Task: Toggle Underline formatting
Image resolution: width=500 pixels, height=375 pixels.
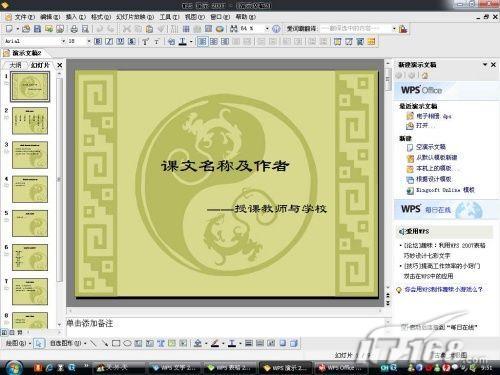Action: (120, 41)
